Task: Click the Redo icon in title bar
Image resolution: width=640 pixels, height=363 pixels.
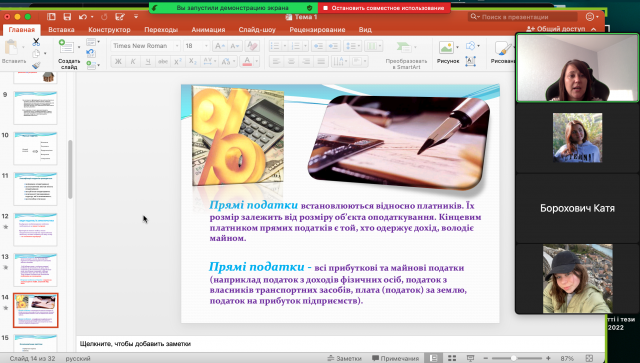Action: coord(104,17)
